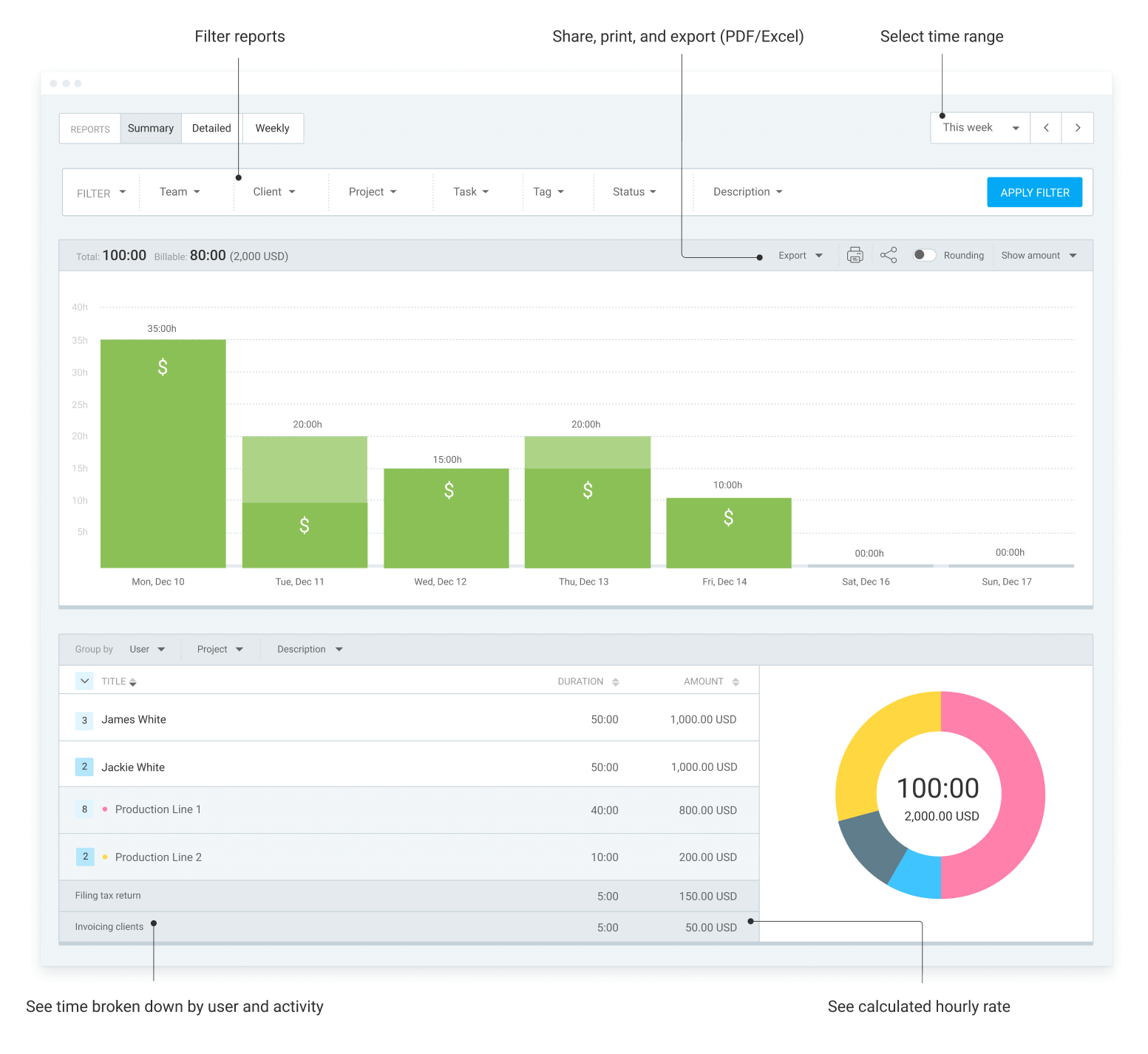This screenshot has width=1148, height=1054.
Task: Open the This week time range dropdown
Action: pos(979,128)
